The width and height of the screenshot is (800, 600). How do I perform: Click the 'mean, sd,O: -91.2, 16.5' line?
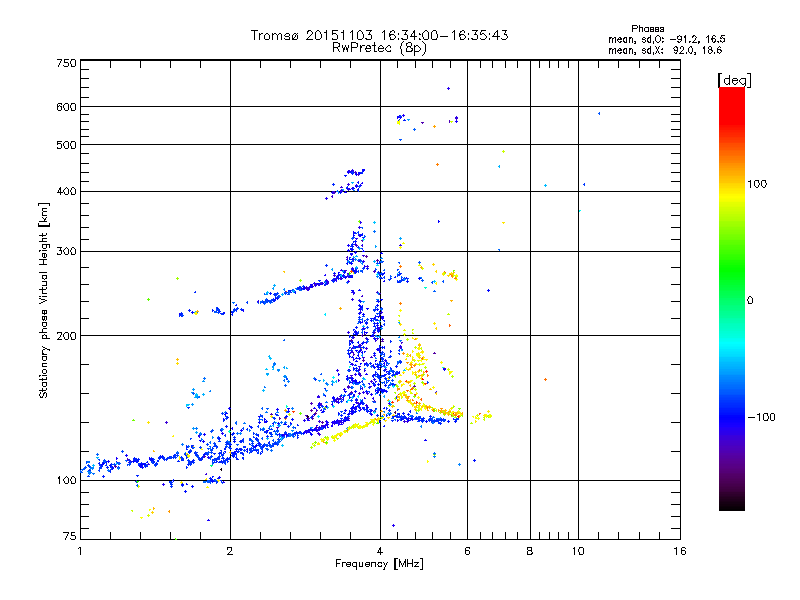(666, 39)
